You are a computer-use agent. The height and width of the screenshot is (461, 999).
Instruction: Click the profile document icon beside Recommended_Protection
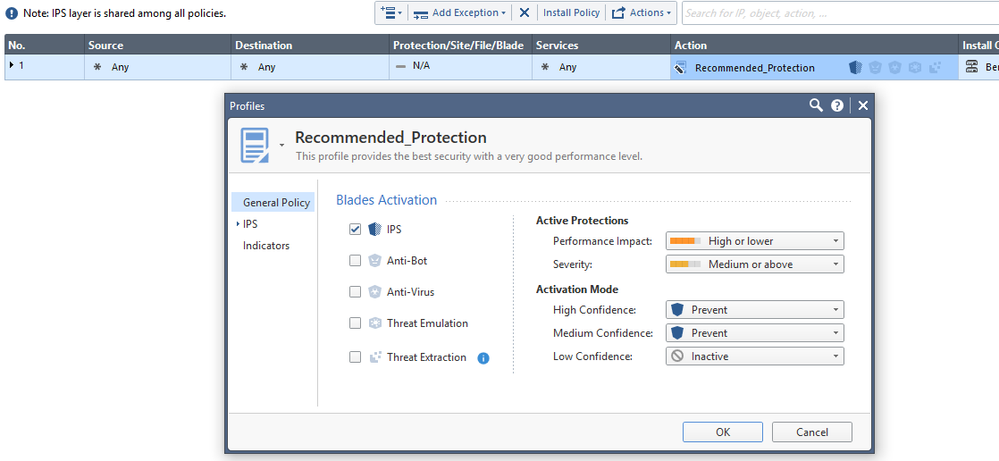click(255, 145)
